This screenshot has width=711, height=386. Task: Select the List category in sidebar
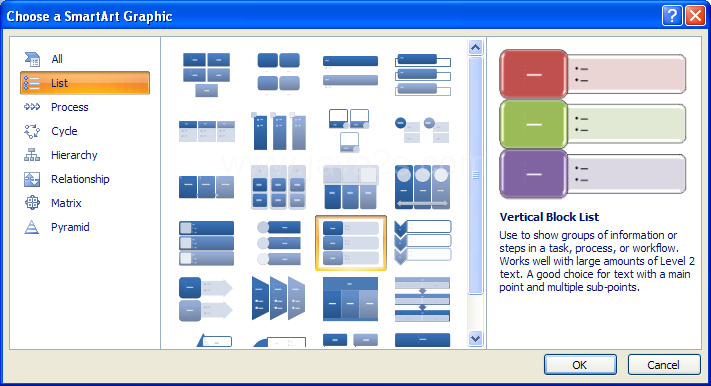pyautogui.click(x=85, y=83)
